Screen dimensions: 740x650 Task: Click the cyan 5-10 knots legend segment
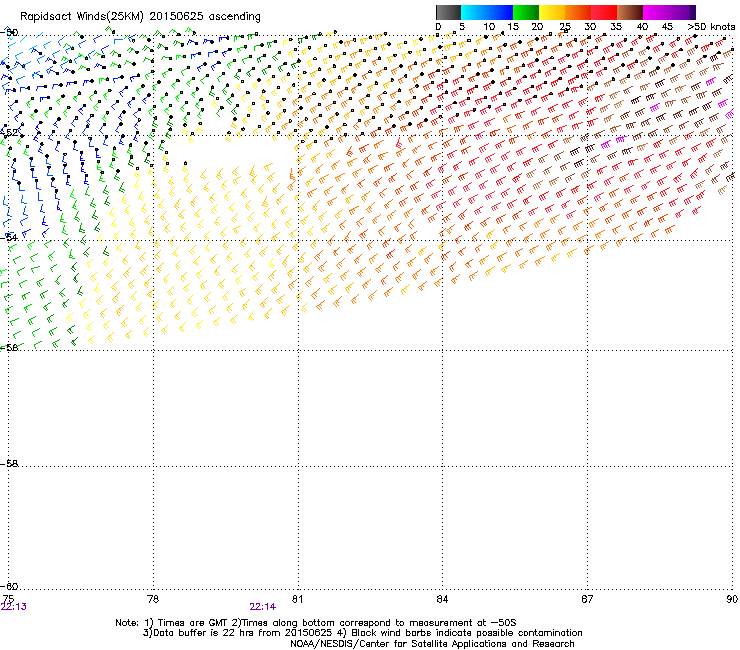[474, 12]
